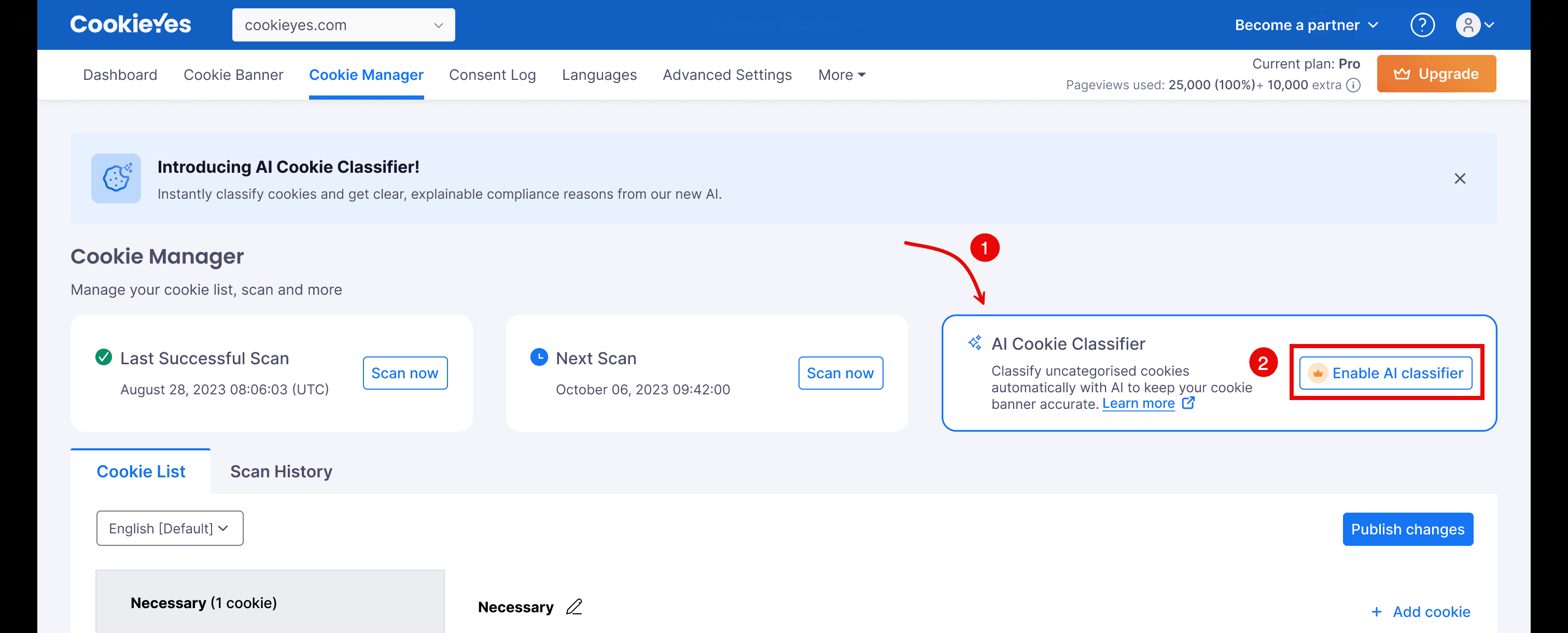Switch to the Scan History tab

281,472
